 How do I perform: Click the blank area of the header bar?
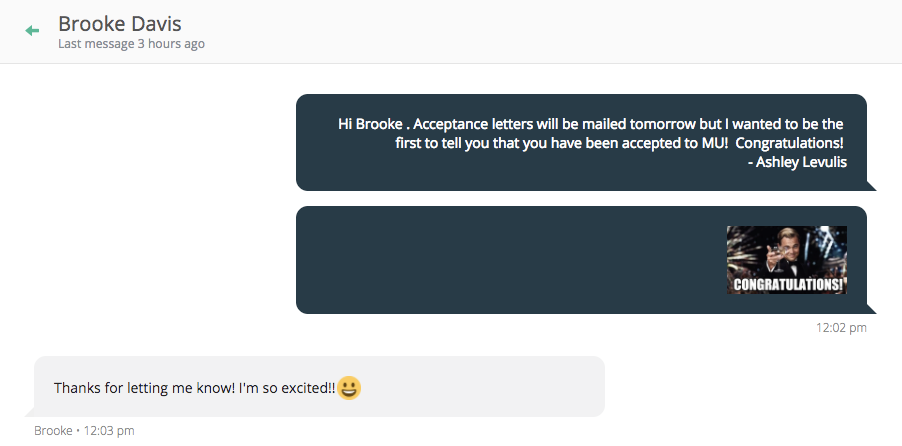click(x=550, y=31)
